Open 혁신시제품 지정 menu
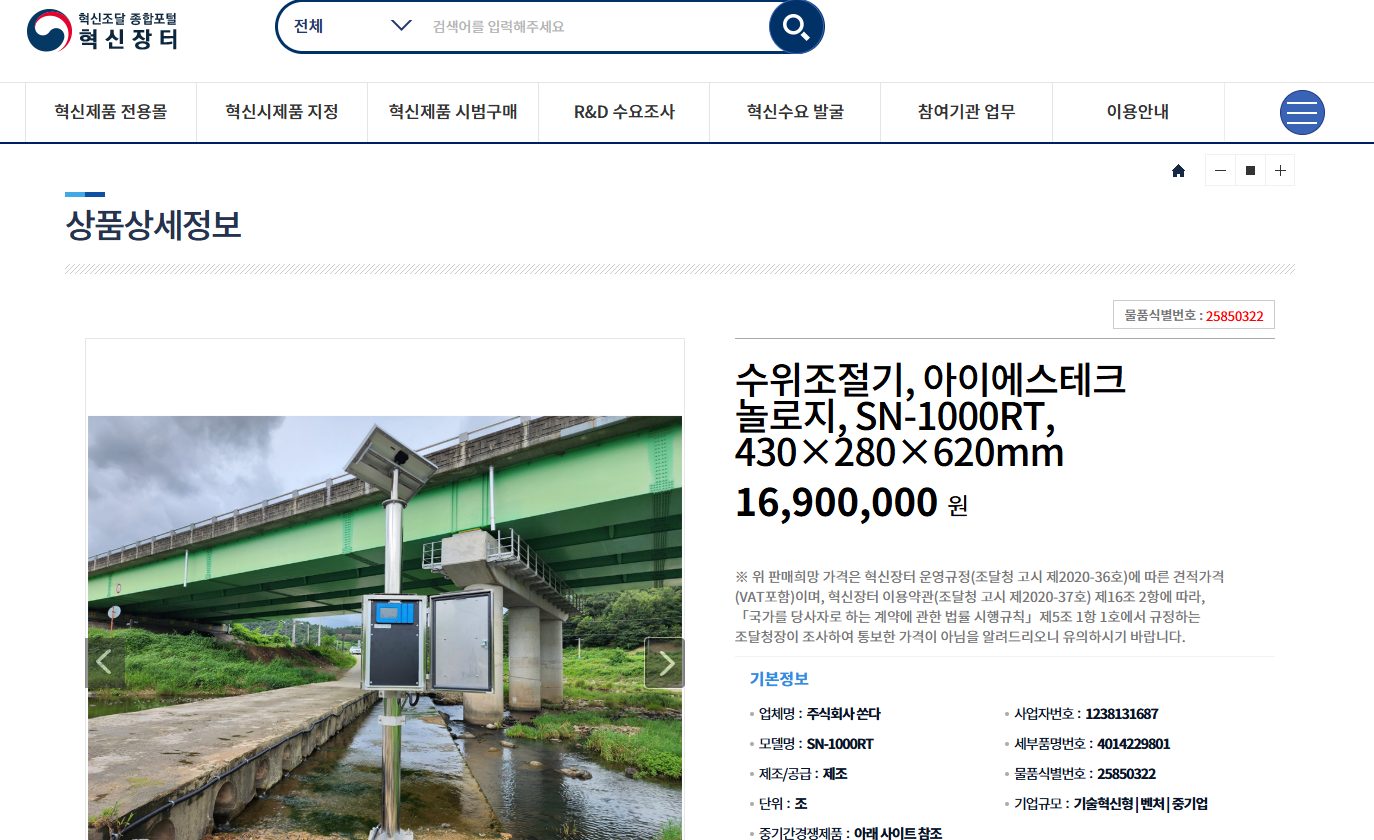The image size is (1374, 840). point(282,112)
